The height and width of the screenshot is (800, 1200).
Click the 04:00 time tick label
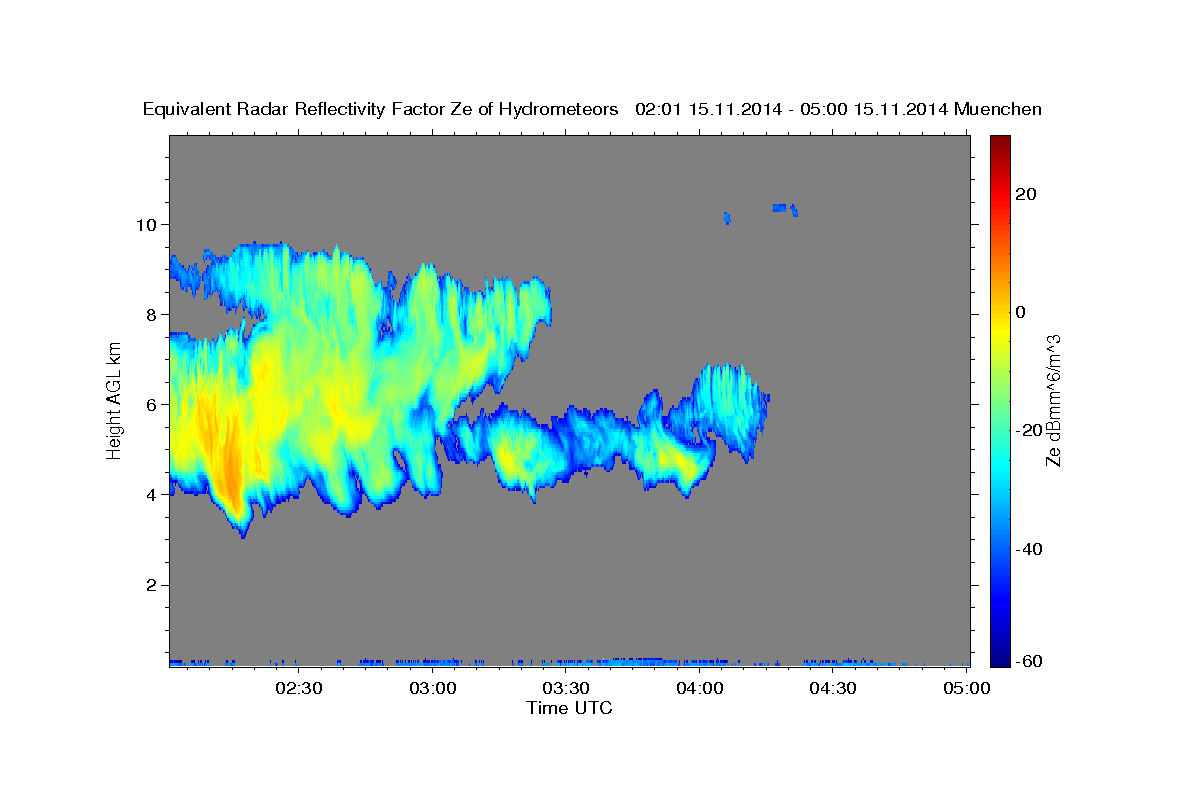click(x=699, y=688)
